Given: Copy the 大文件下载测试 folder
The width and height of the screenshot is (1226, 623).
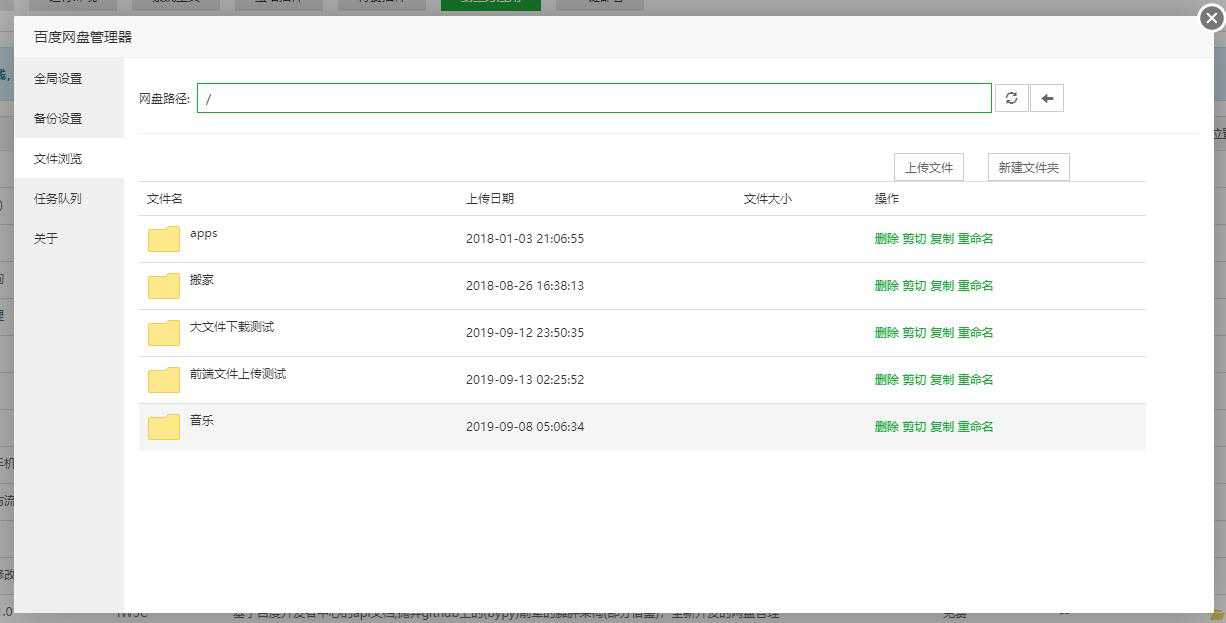Looking at the screenshot, I should [942, 333].
